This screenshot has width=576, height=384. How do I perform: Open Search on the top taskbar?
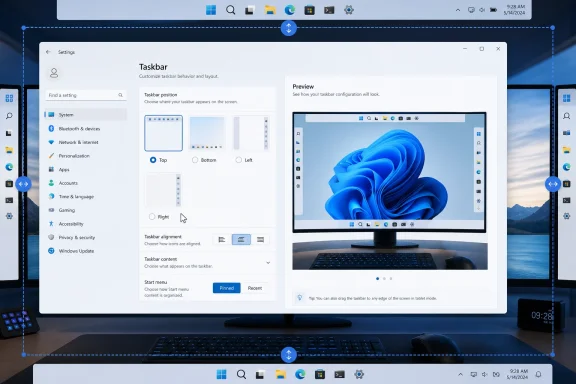tap(231, 10)
